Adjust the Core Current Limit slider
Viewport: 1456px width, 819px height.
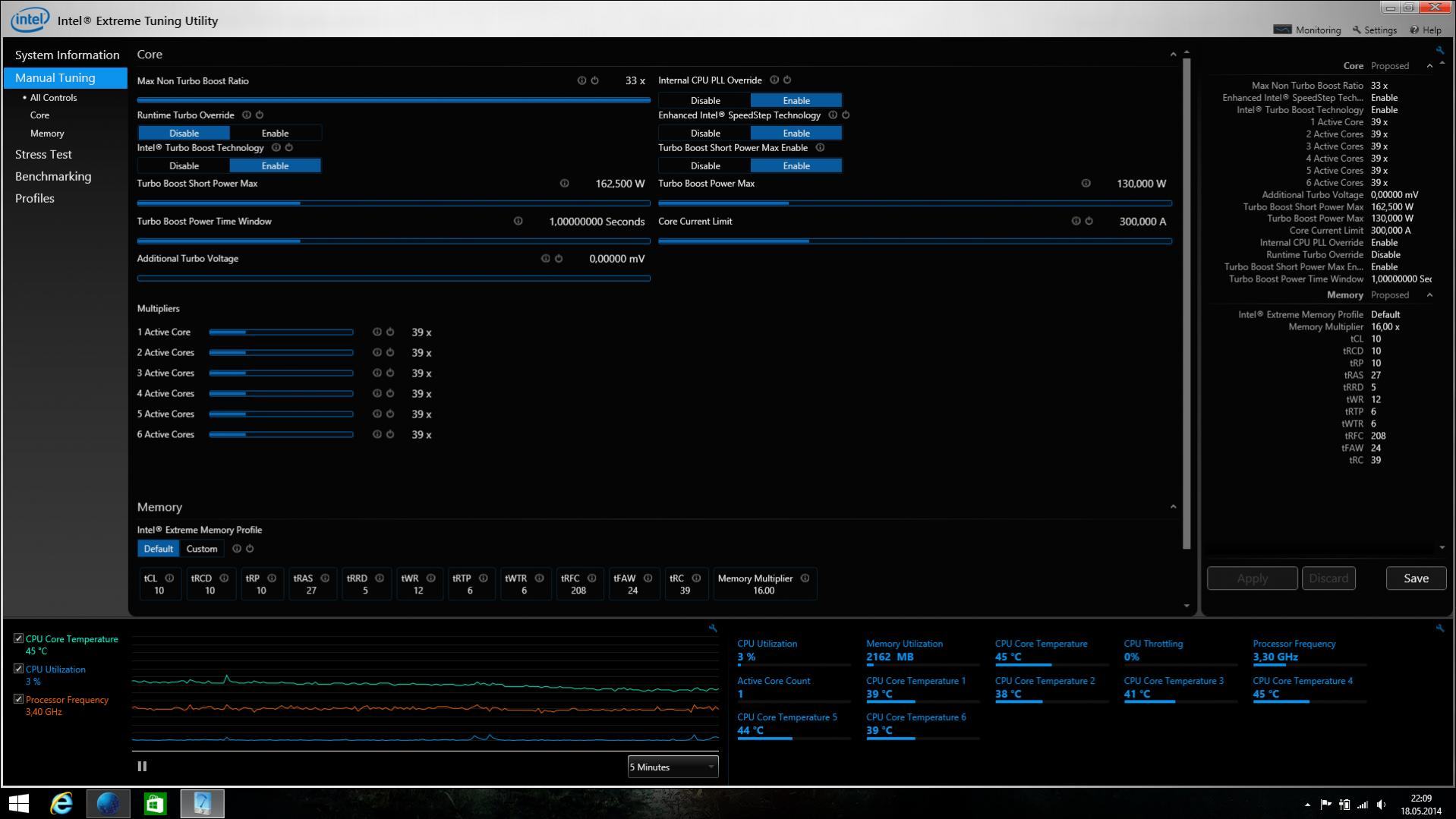pyautogui.click(x=915, y=241)
